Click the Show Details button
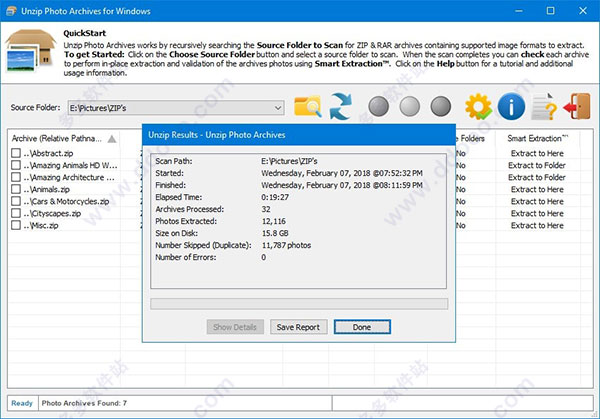Viewport: 600px width, 419px height. tap(235, 327)
